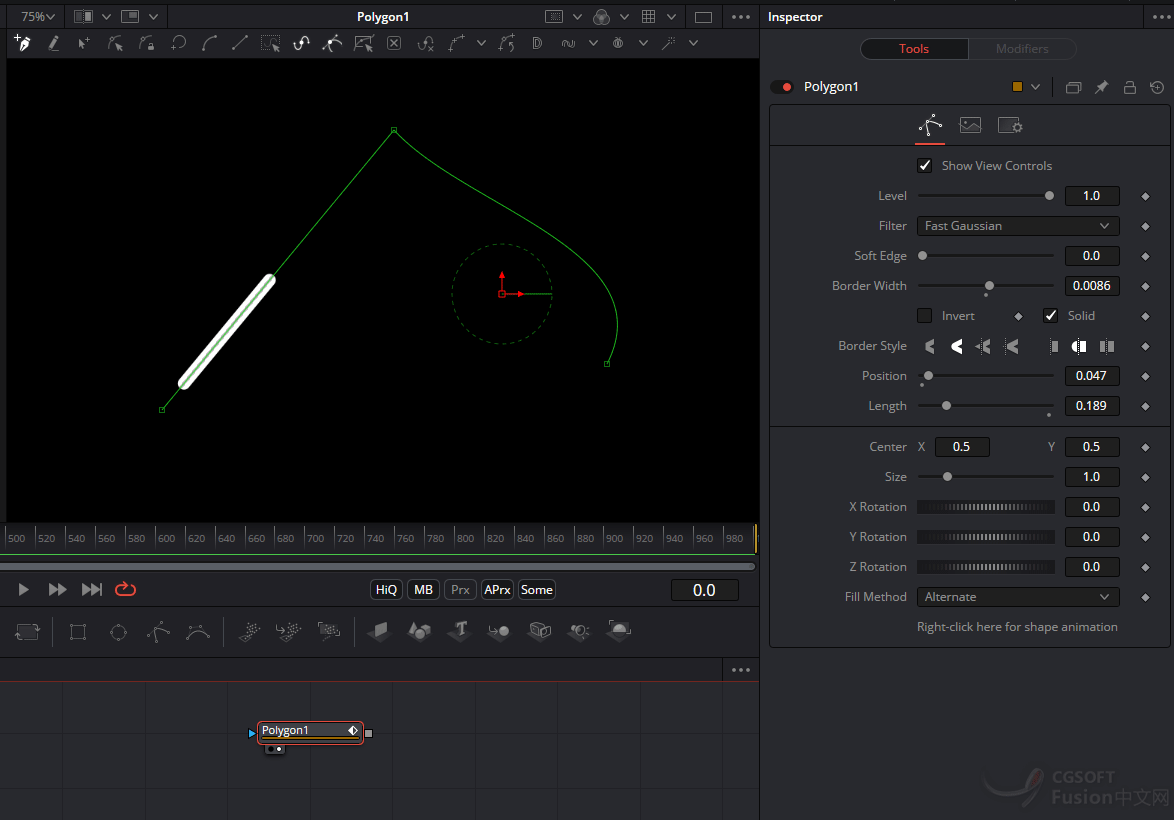Viewport: 1174px width, 820px height.
Task: Add a Rectangle mask from the toolbar
Action: 78,631
